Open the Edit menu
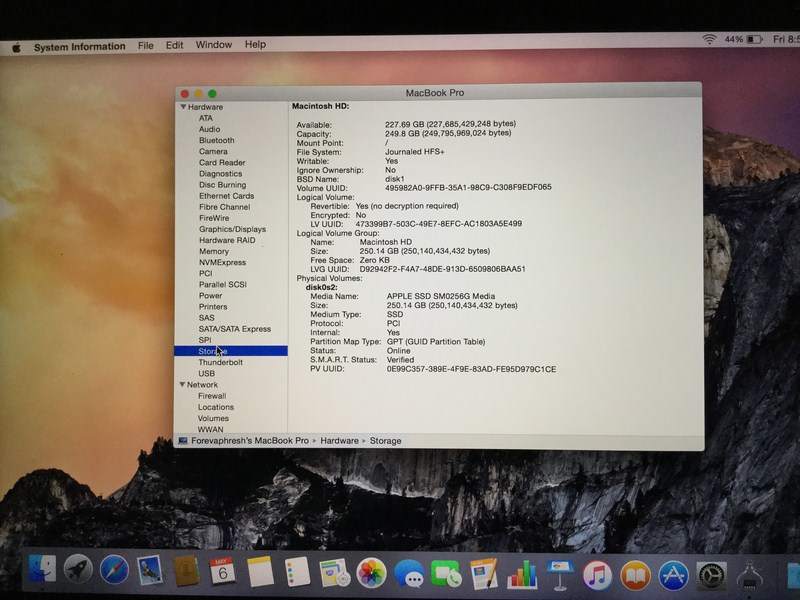 (174, 45)
